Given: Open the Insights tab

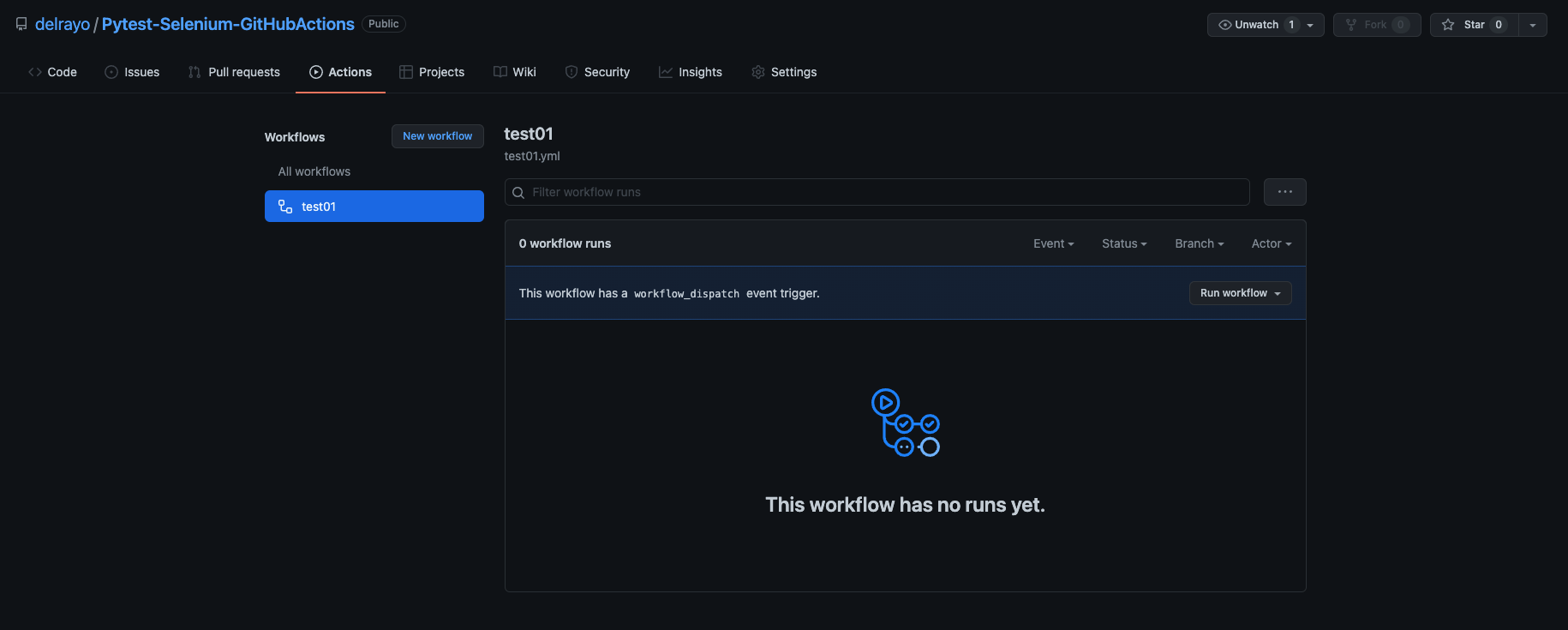Looking at the screenshot, I should point(691,72).
